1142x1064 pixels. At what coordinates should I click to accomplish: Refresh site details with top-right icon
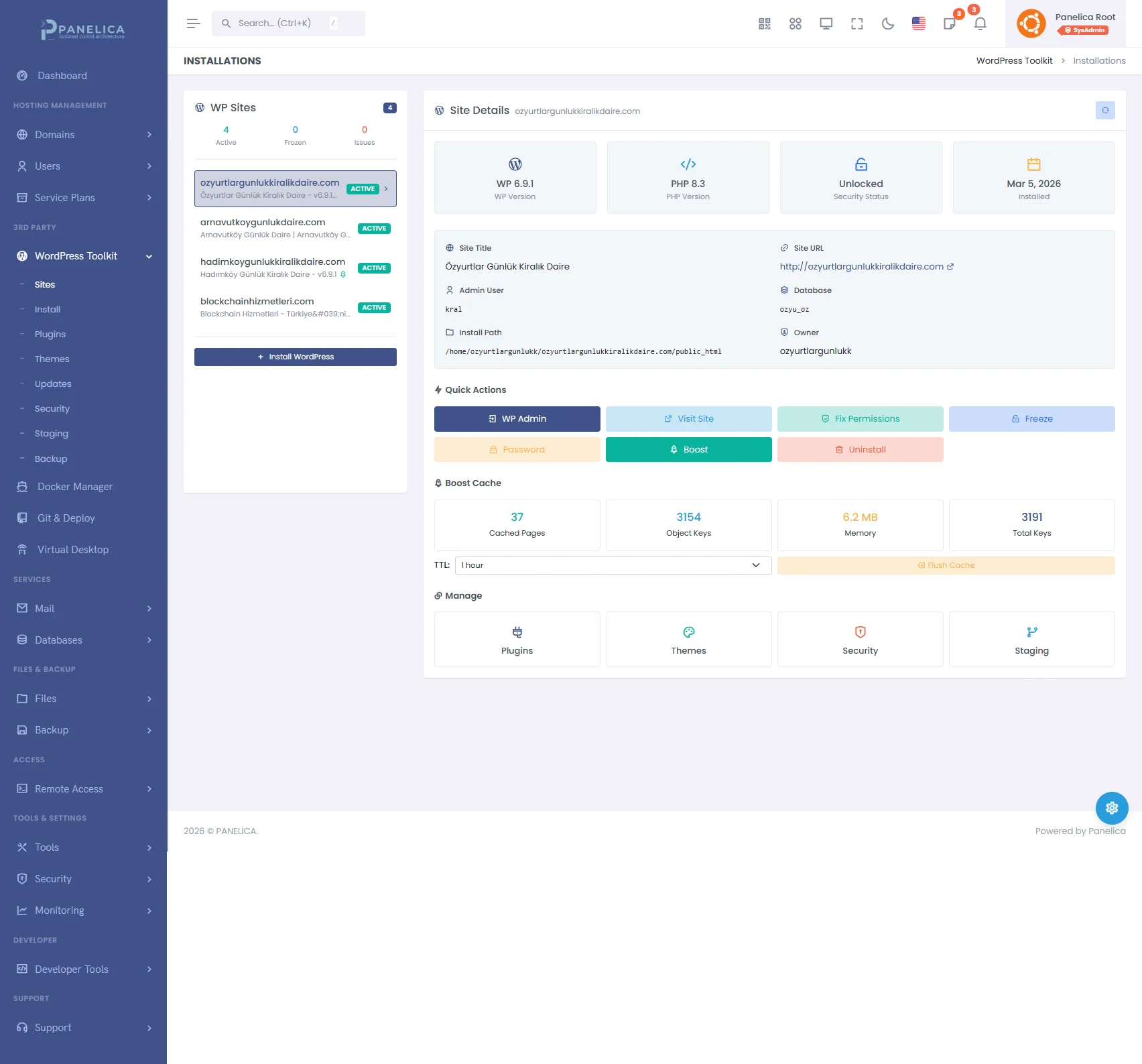coord(1104,110)
